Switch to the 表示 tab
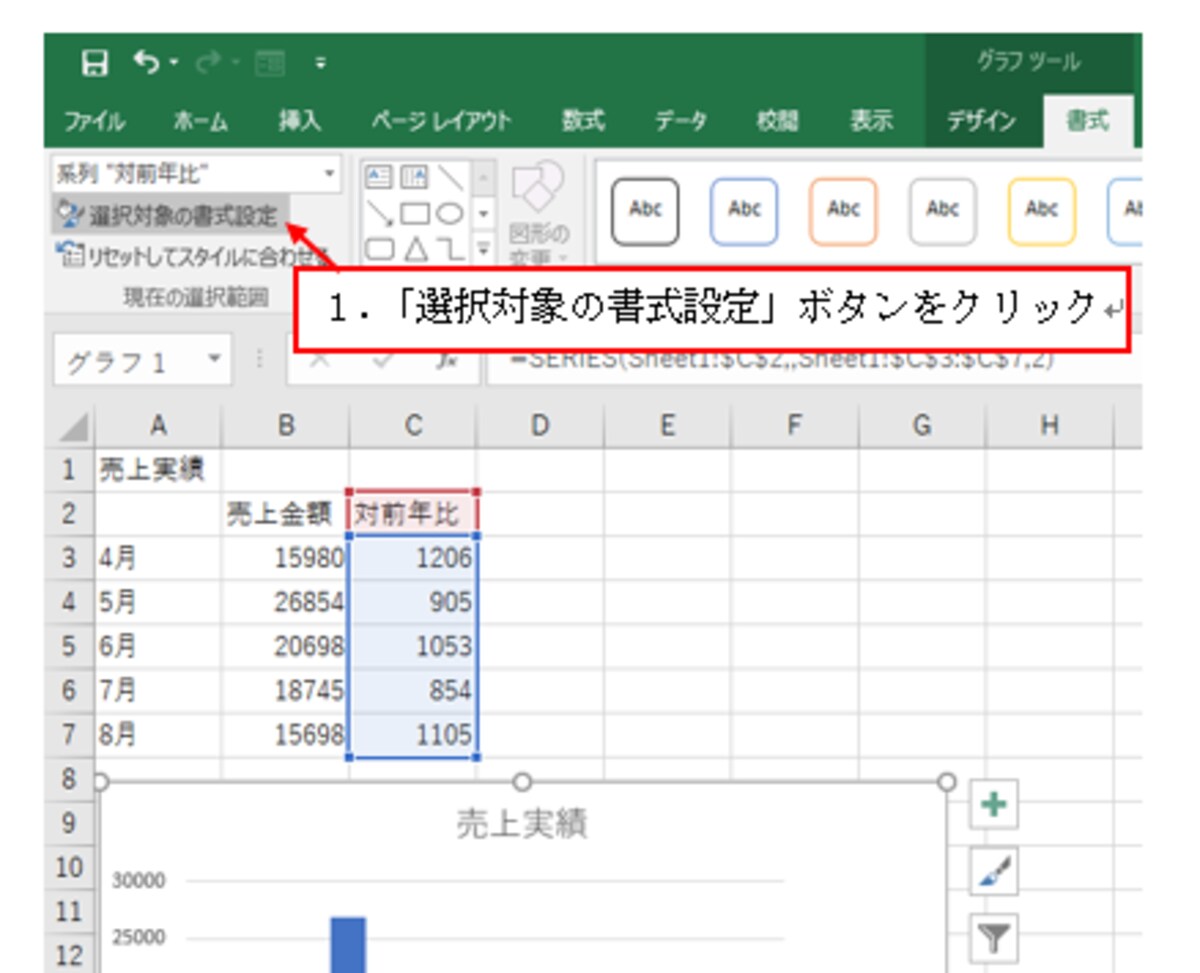Viewport: 1200px width, 973px height. tap(871, 121)
